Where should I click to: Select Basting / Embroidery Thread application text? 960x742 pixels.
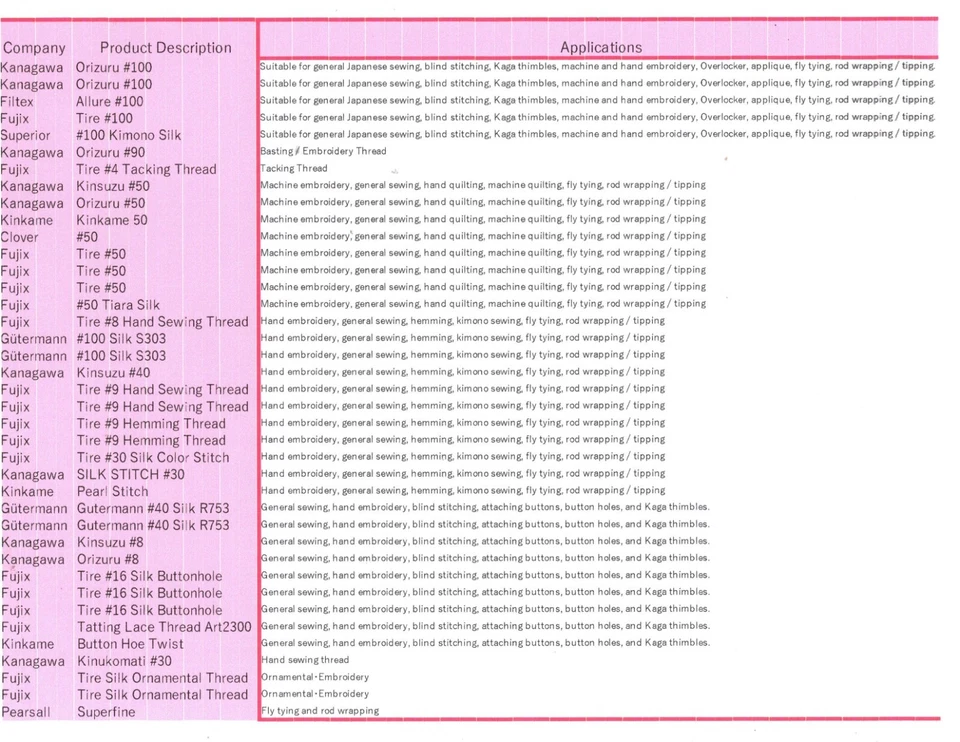(x=323, y=151)
